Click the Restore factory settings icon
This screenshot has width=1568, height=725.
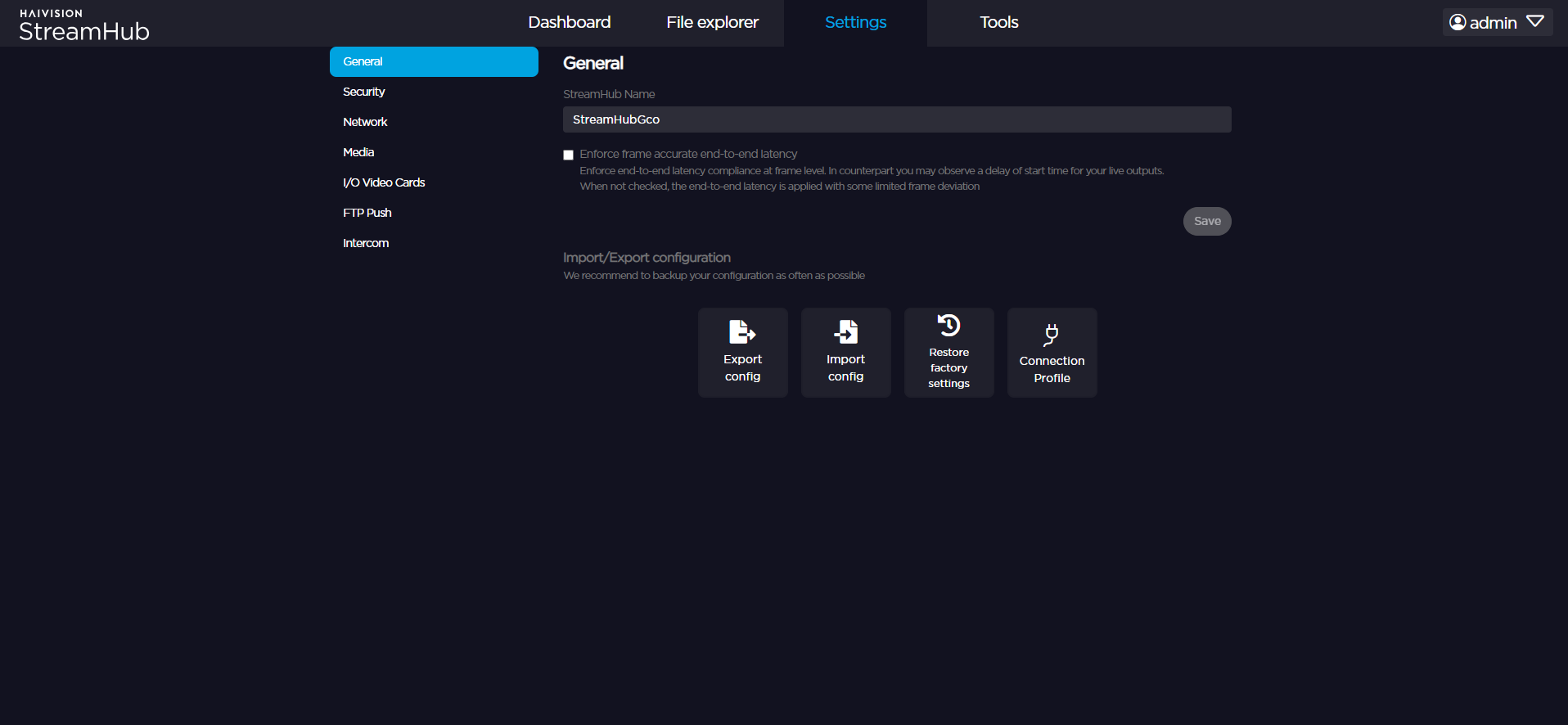[948, 326]
